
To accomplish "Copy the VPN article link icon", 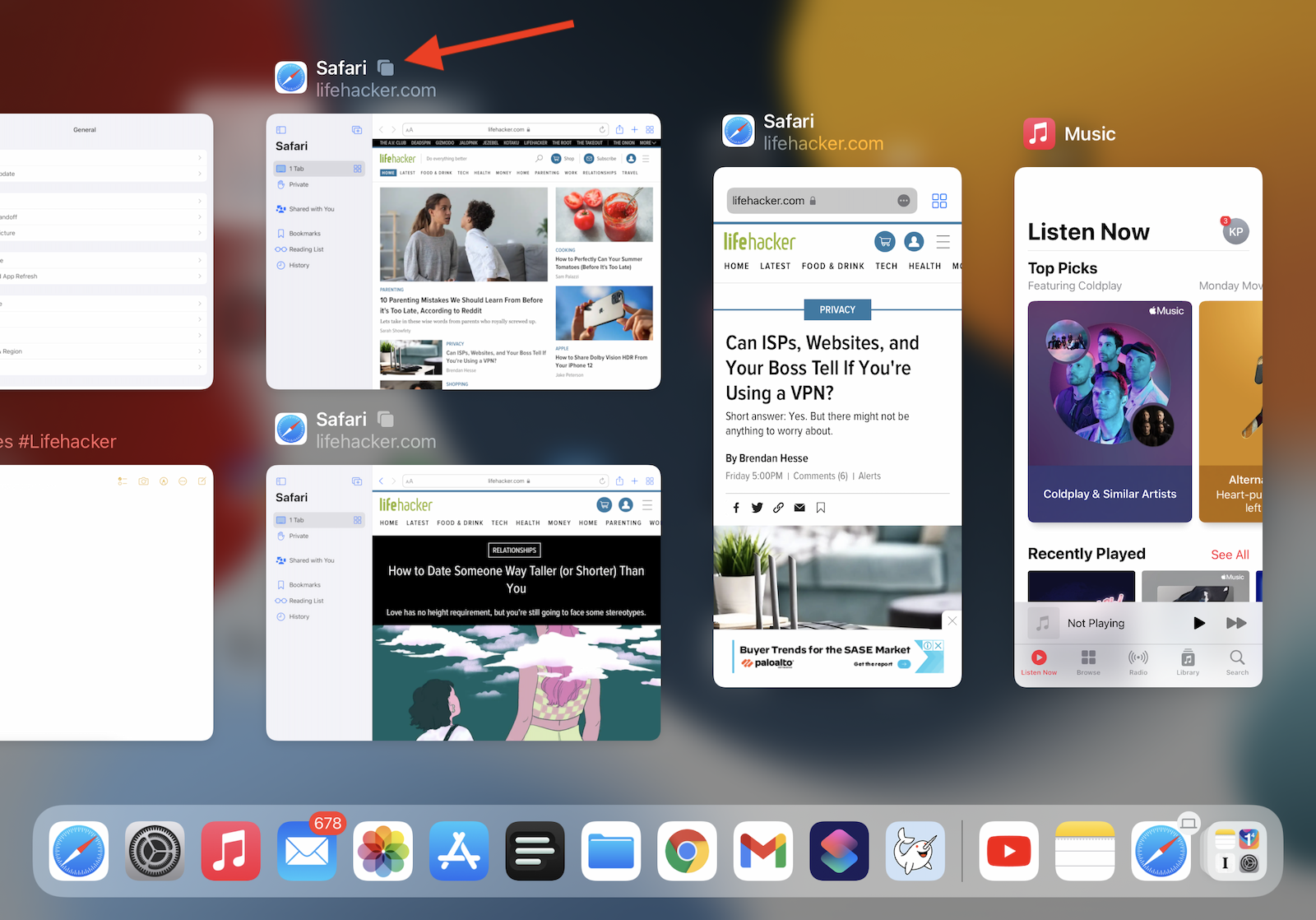I will pos(778,508).
